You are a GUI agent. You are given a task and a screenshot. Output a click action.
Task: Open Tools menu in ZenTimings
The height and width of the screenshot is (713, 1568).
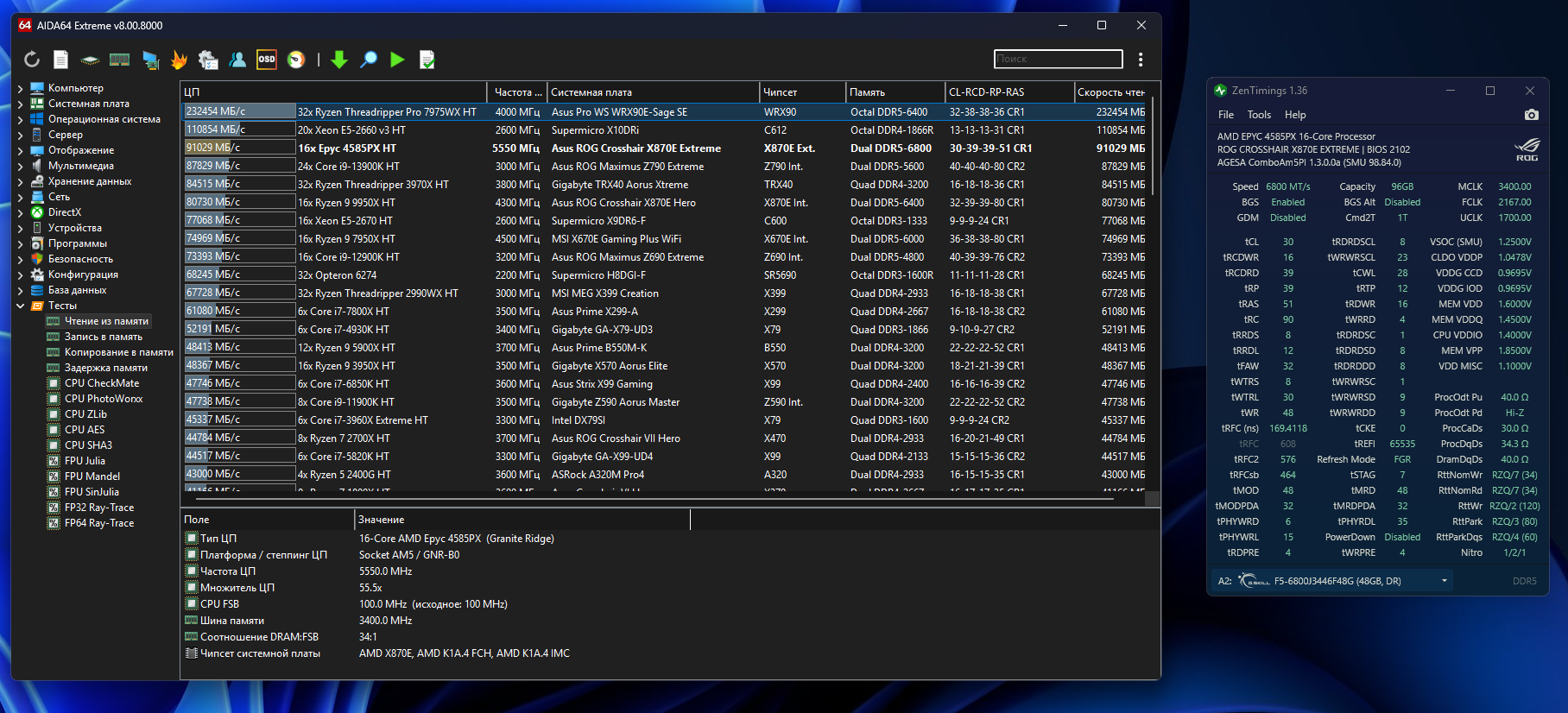[x=1259, y=115]
